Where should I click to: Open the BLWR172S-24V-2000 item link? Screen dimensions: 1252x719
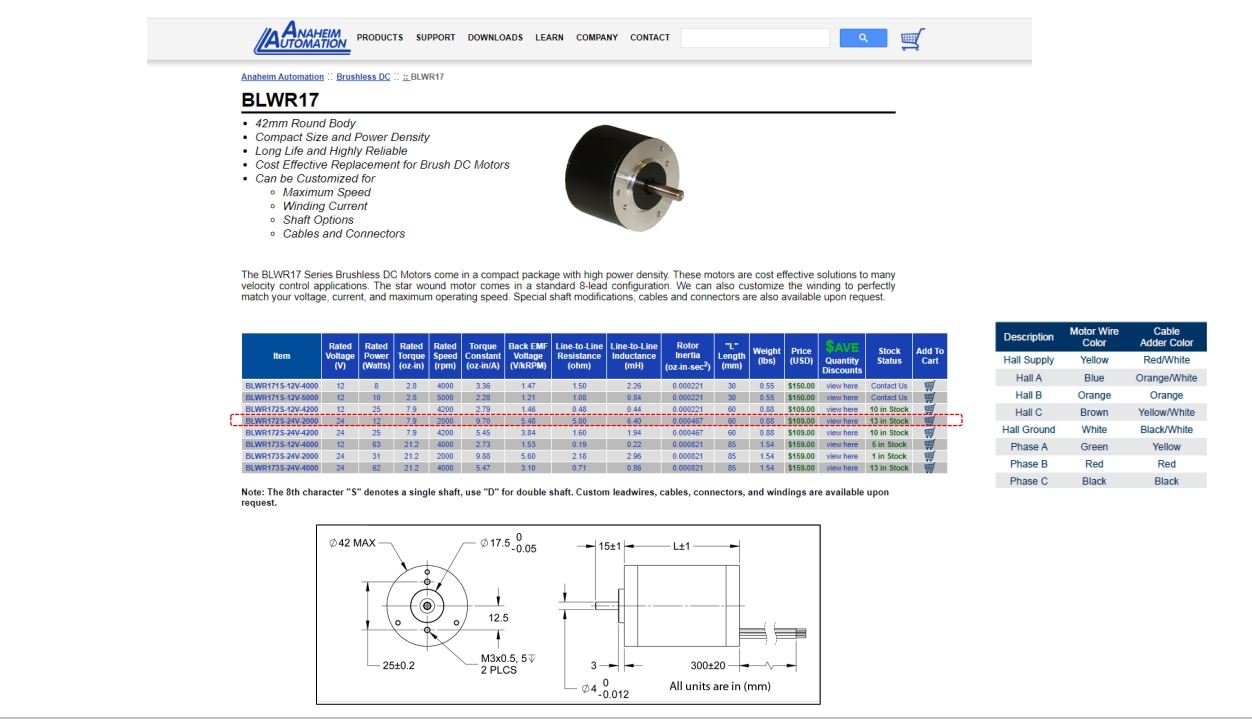coord(282,421)
